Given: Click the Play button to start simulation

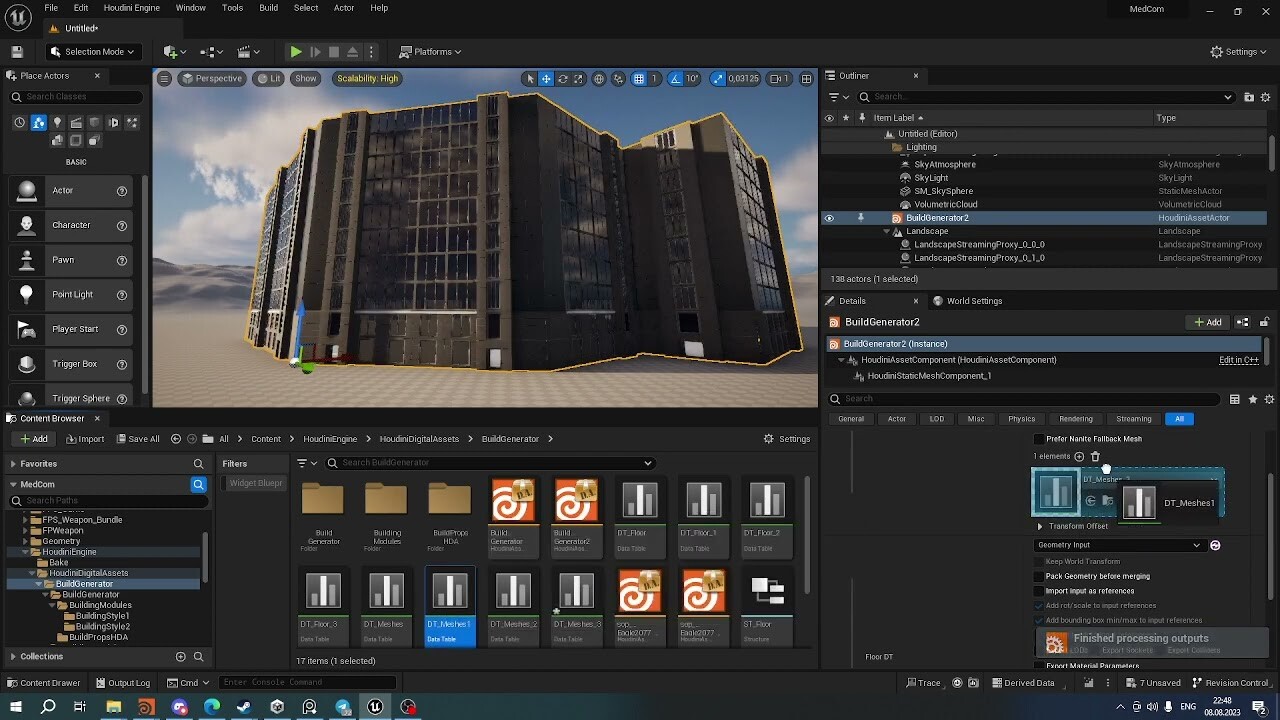Looking at the screenshot, I should coord(295,51).
